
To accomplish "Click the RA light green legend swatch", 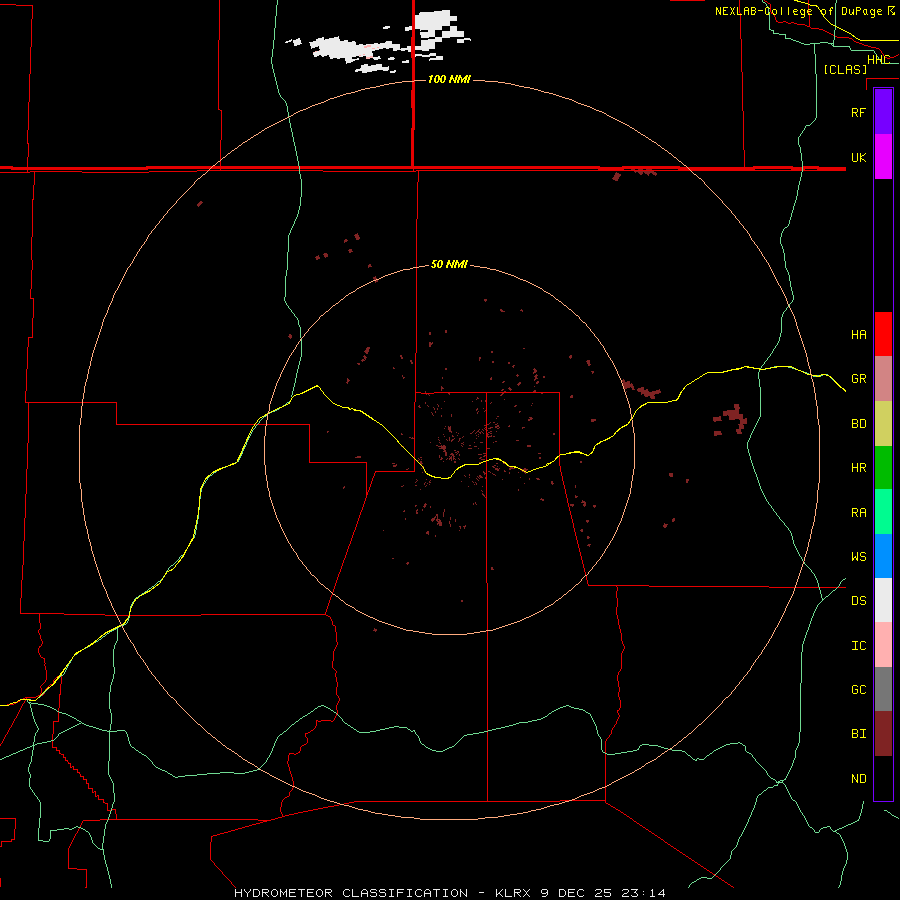I will click(x=883, y=512).
